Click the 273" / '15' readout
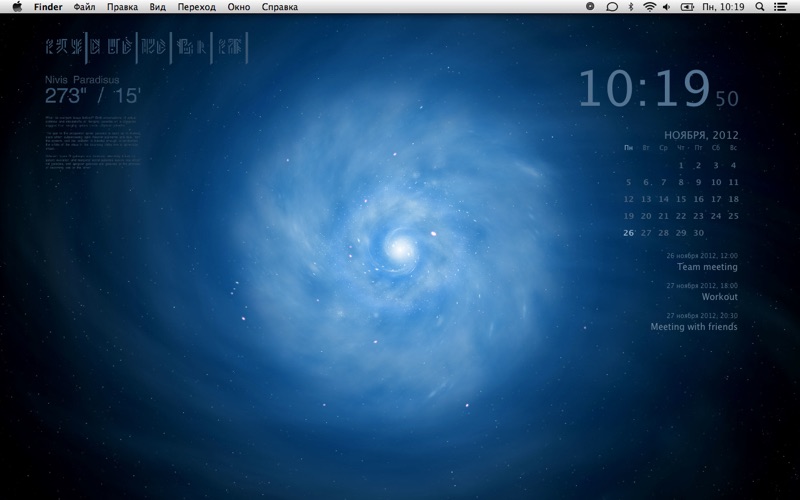This screenshot has width=800, height=500. point(93,96)
